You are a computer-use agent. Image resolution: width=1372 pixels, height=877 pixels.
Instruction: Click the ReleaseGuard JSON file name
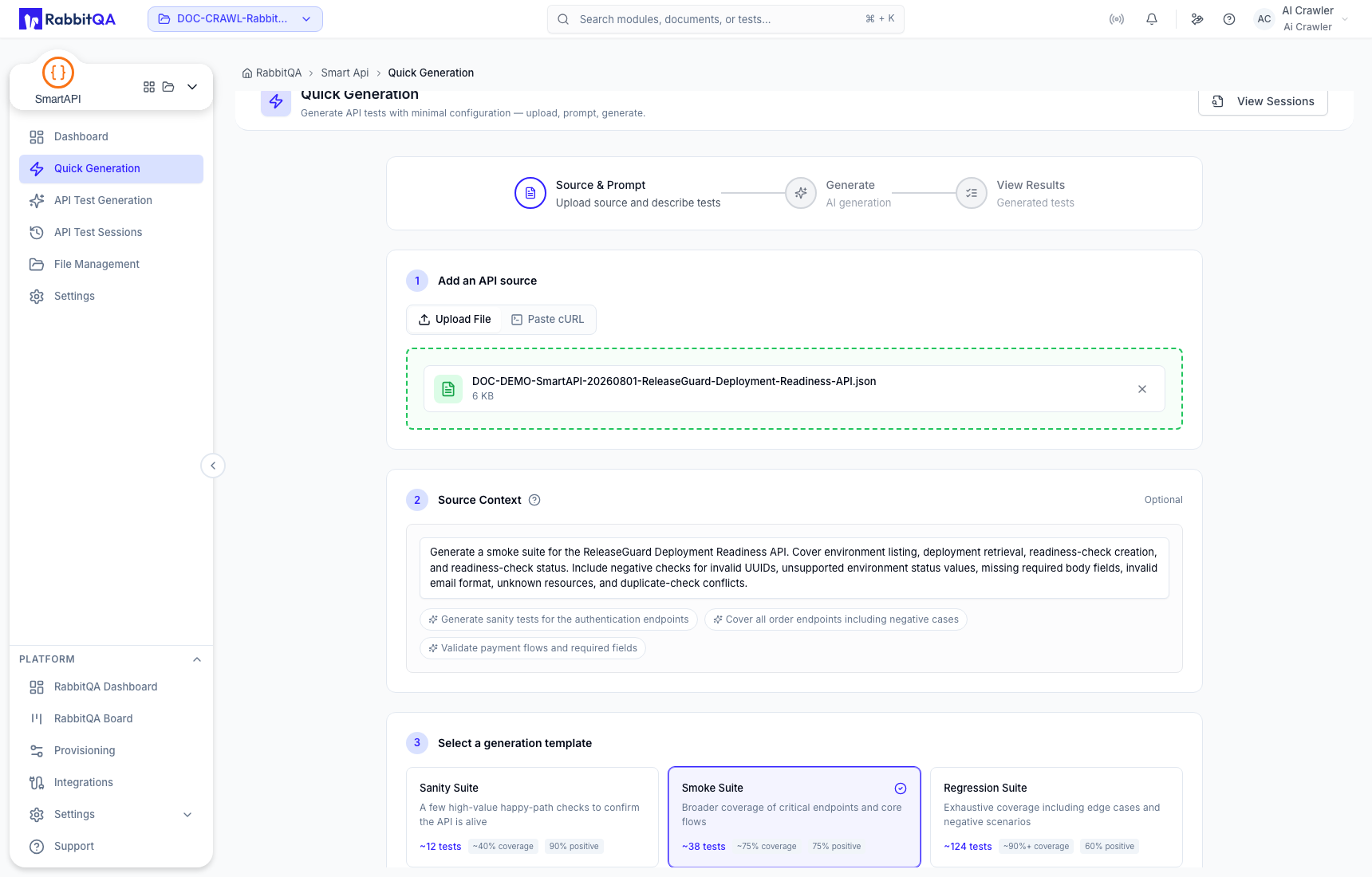[674, 382]
